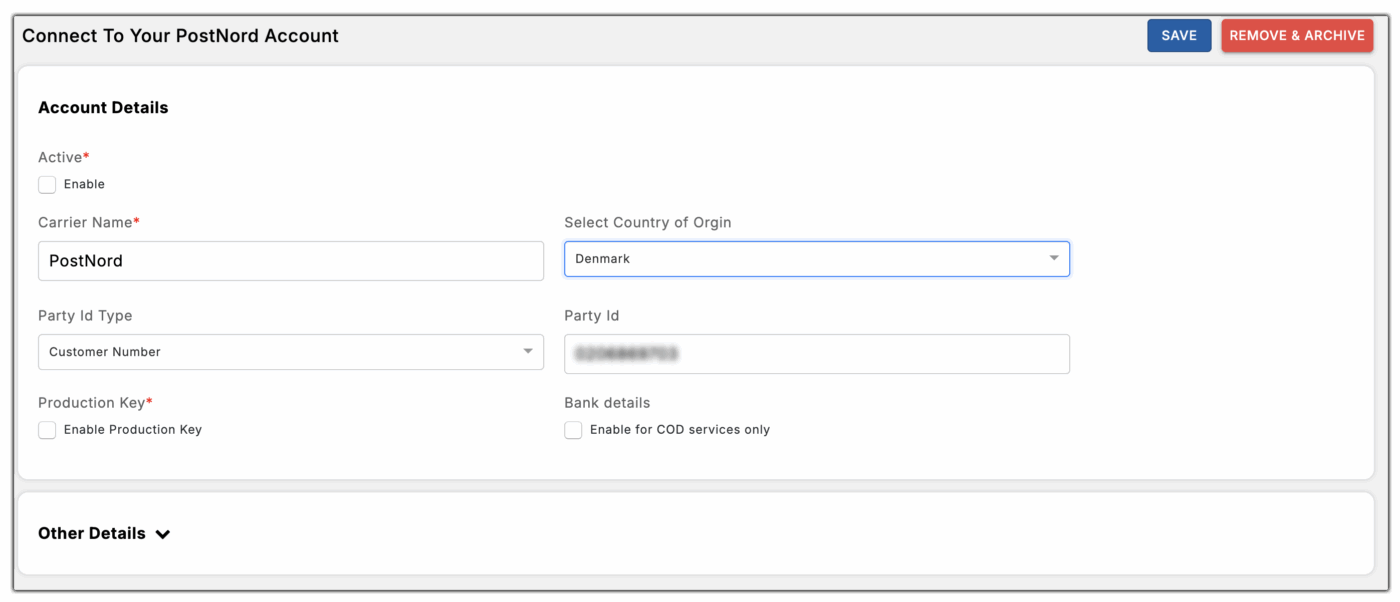Click the arrow icon in the Denmark dropdown
Screen dimensions: 1400x602
coord(1053,259)
